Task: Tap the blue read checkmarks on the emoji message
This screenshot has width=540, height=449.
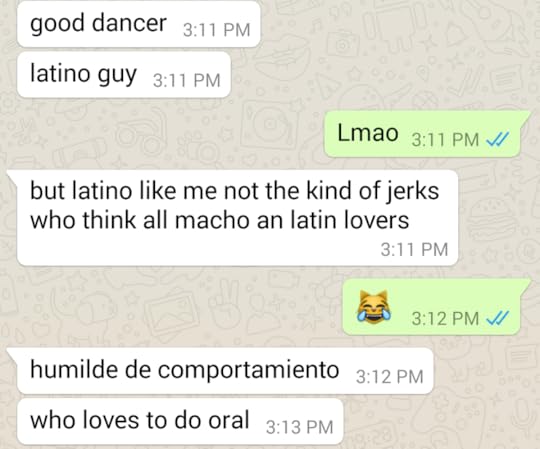Action: click(x=497, y=318)
